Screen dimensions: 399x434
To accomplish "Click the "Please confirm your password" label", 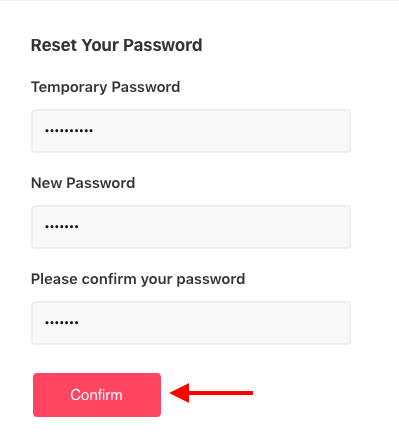I will 138,279.
